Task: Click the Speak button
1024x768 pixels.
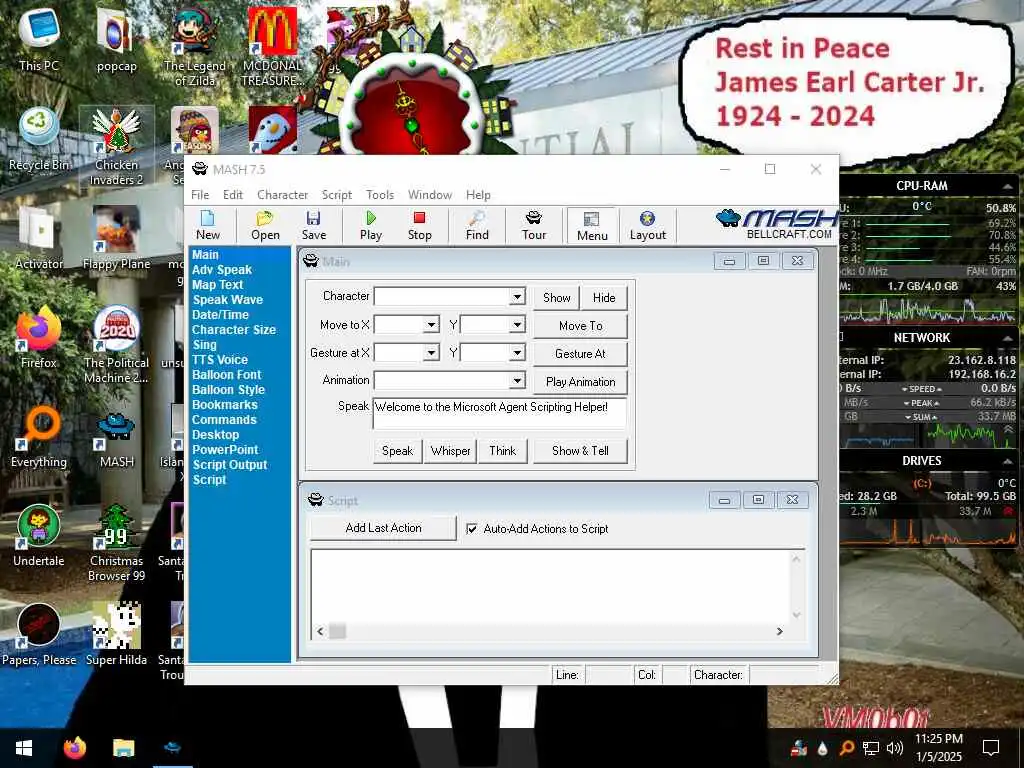Action: (x=397, y=451)
